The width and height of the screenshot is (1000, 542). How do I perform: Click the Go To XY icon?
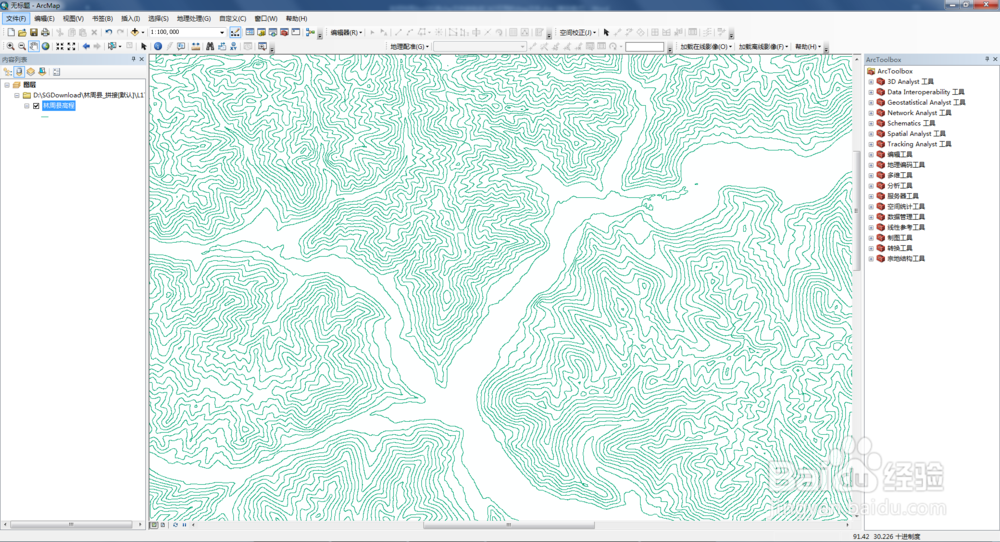pyautogui.click(x=233, y=47)
